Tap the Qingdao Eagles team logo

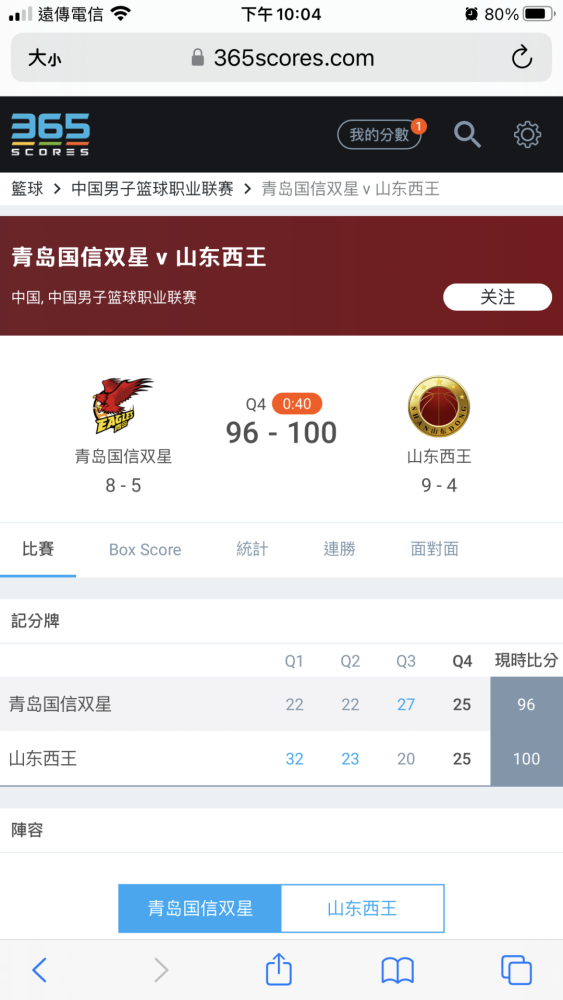coord(123,406)
